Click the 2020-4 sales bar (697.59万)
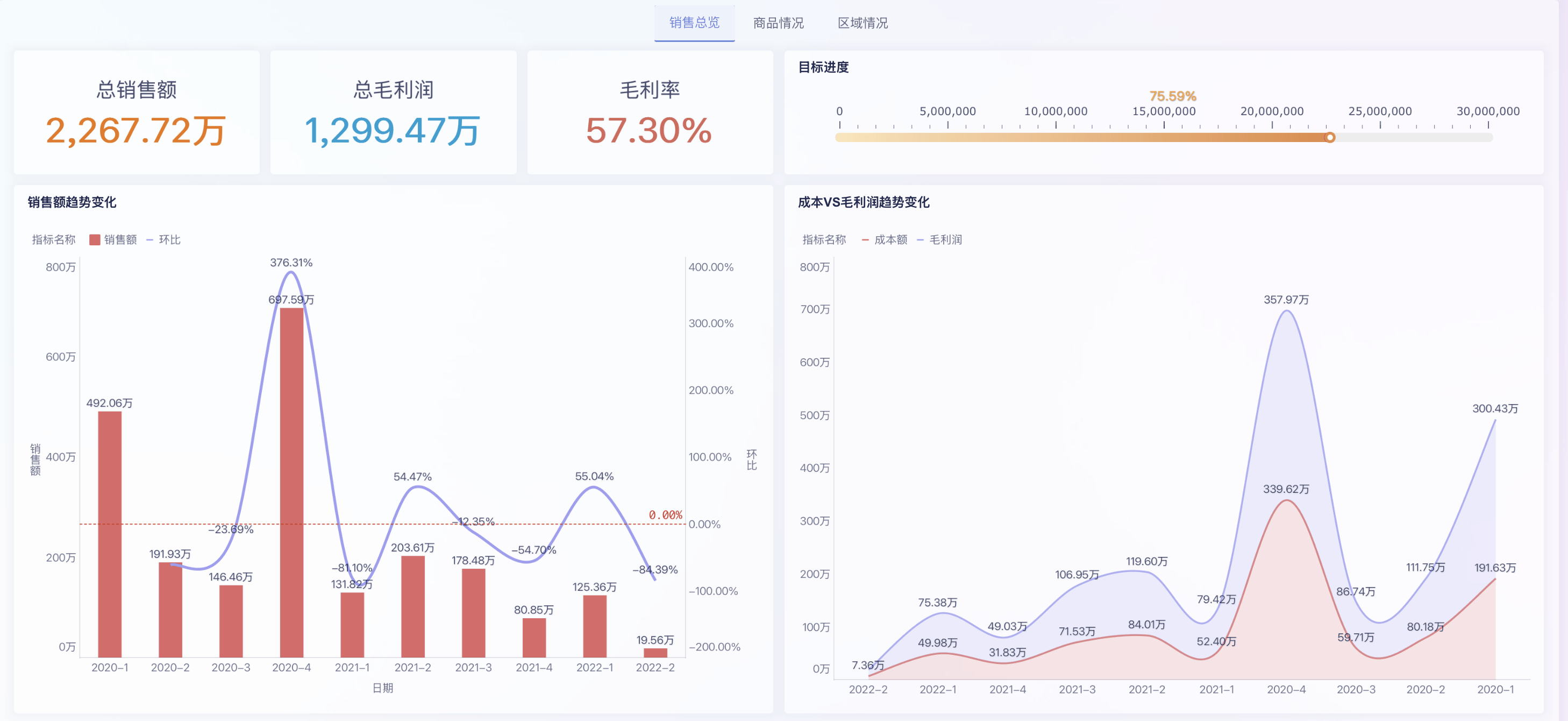Image resolution: width=1568 pixels, height=721 pixels. [291, 482]
